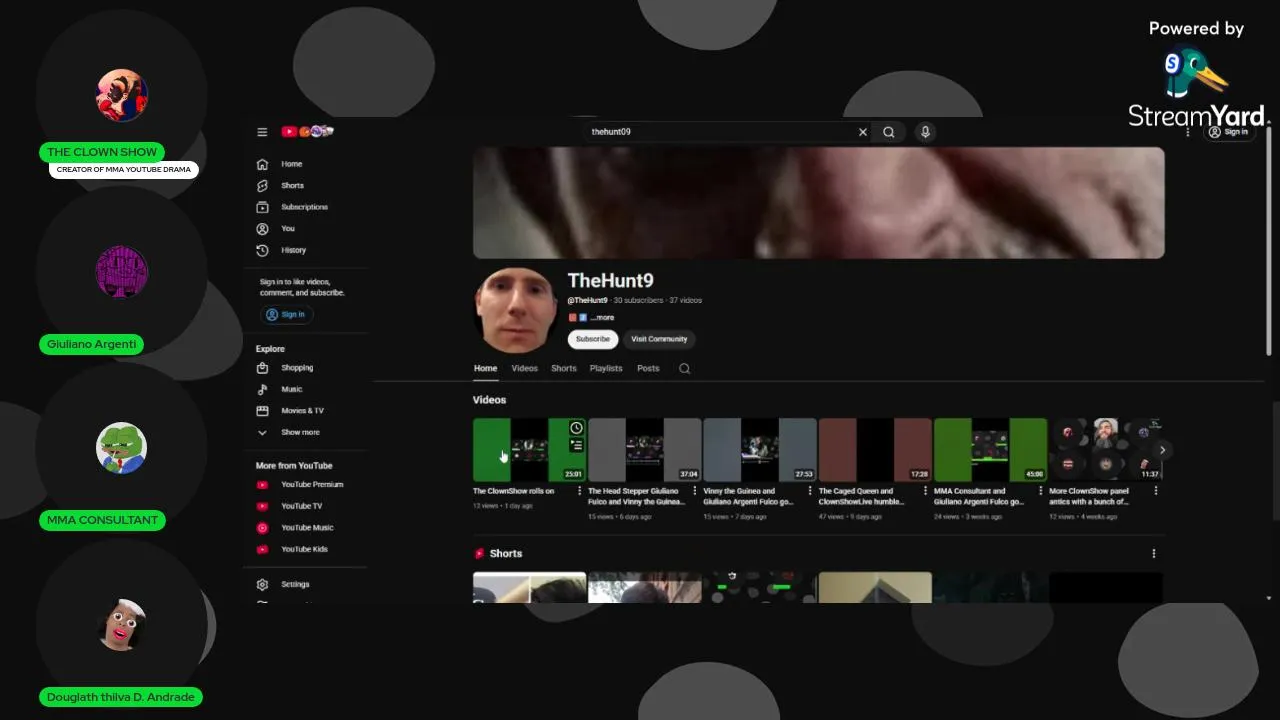Click Visit Community button
Image resolution: width=1280 pixels, height=720 pixels.
click(x=659, y=339)
